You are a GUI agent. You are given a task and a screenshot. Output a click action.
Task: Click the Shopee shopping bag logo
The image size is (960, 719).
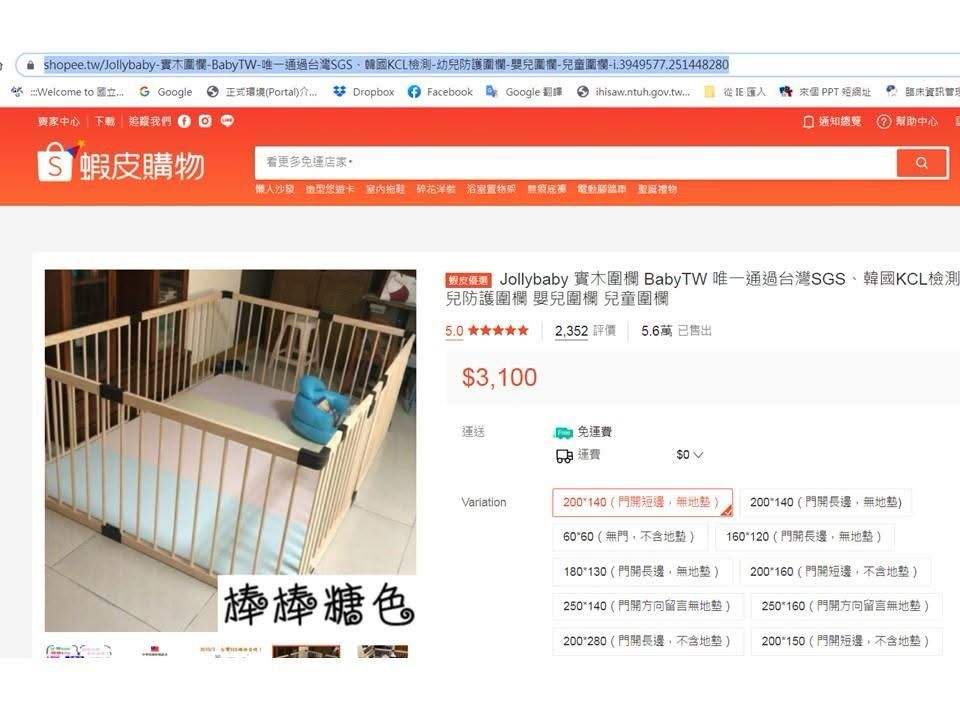tap(57, 162)
